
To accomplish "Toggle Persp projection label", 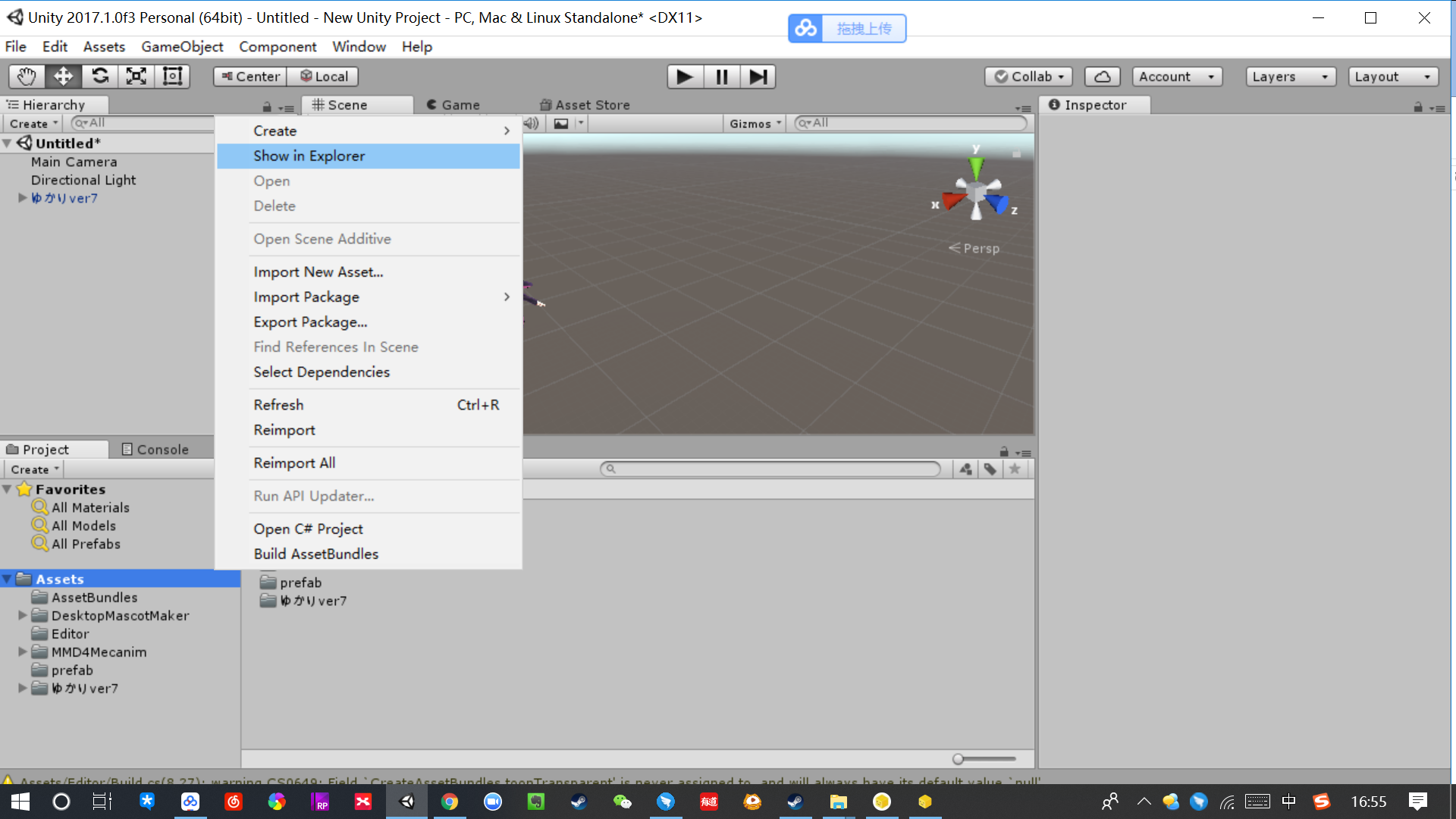I will click(x=974, y=248).
